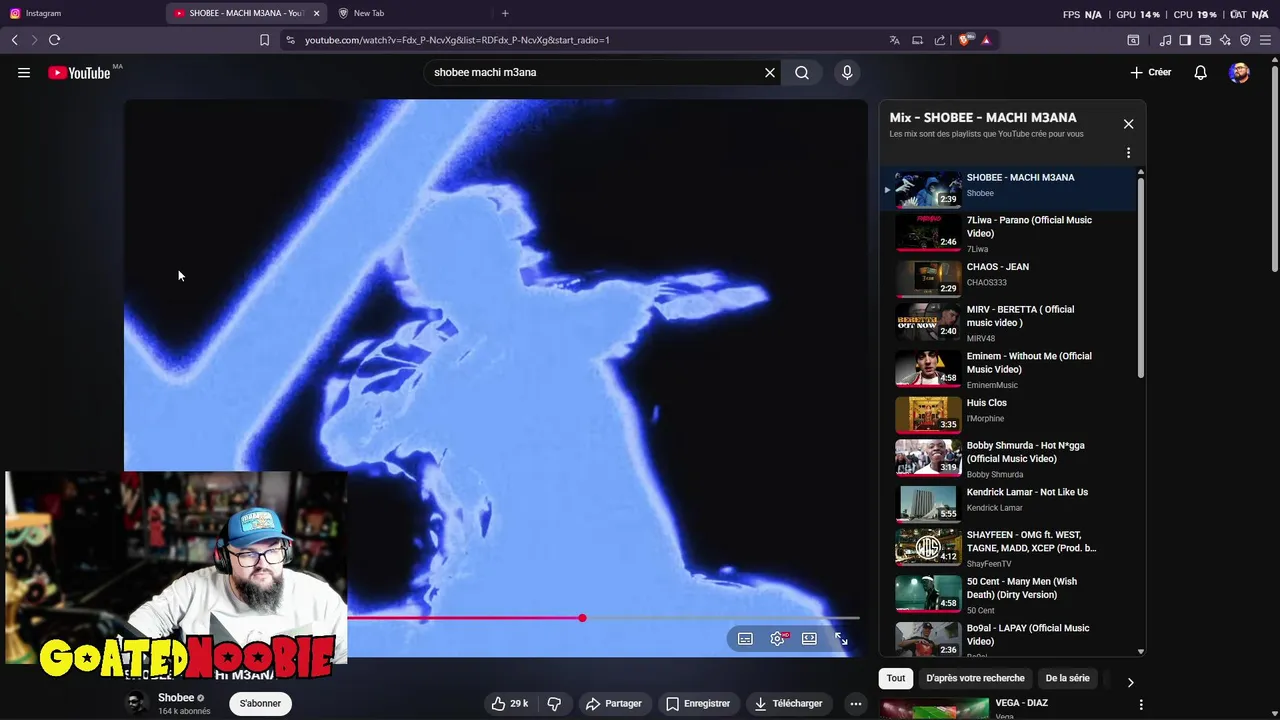
Task: Open the notifications bell
Action: point(1201,72)
